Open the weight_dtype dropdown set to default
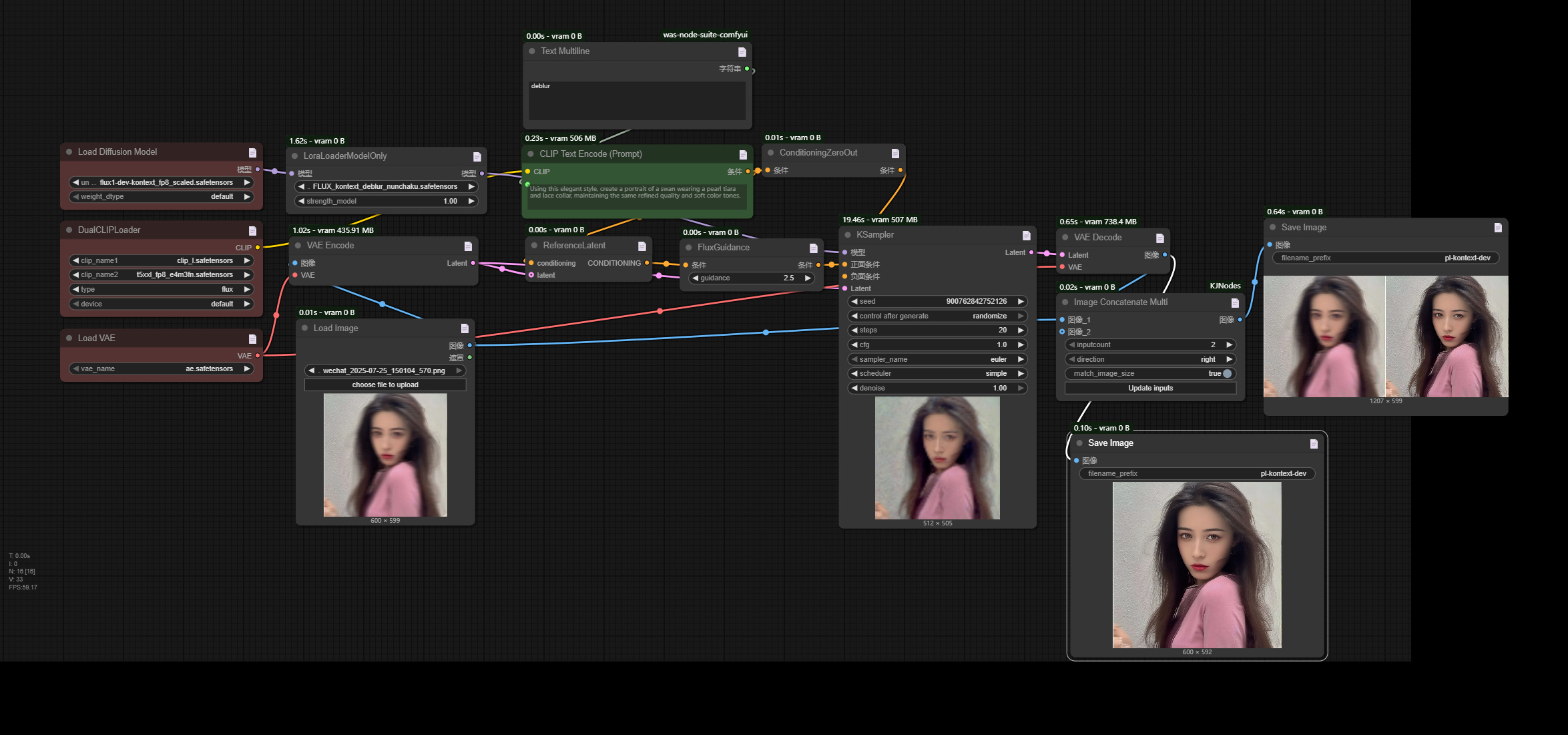 [x=162, y=196]
